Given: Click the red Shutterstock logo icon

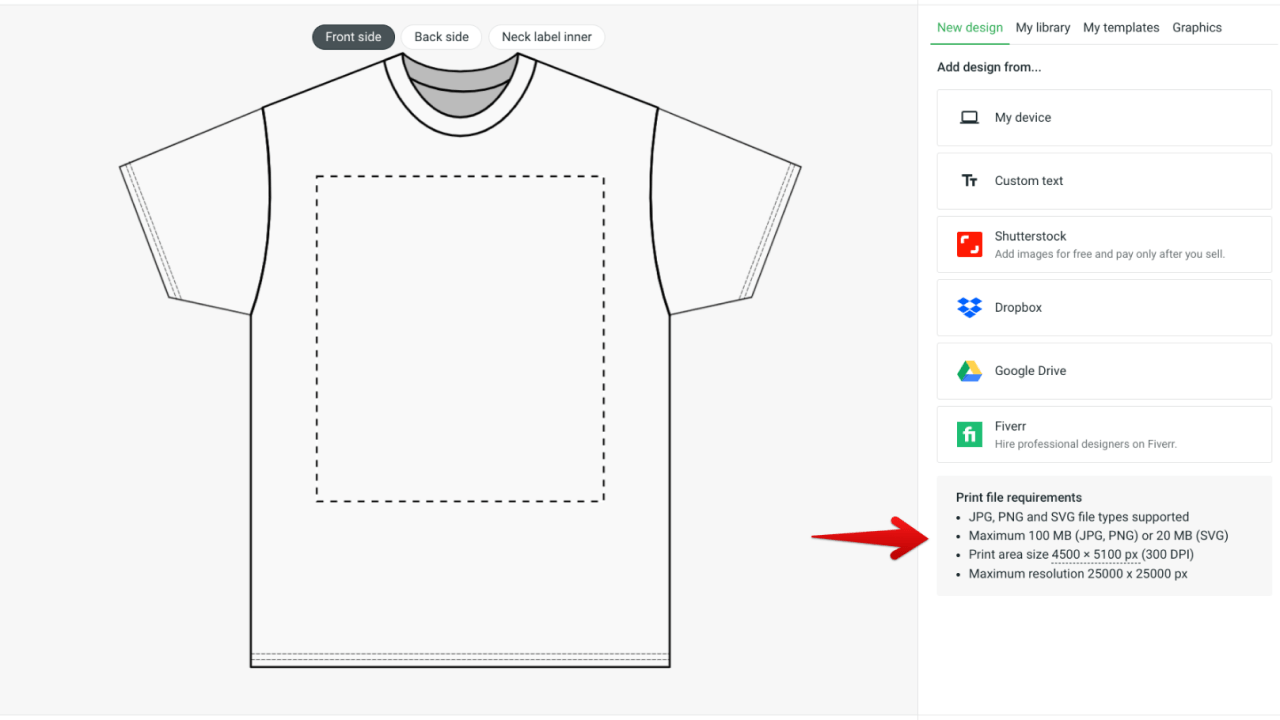Looking at the screenshot, I should [969, 244].
